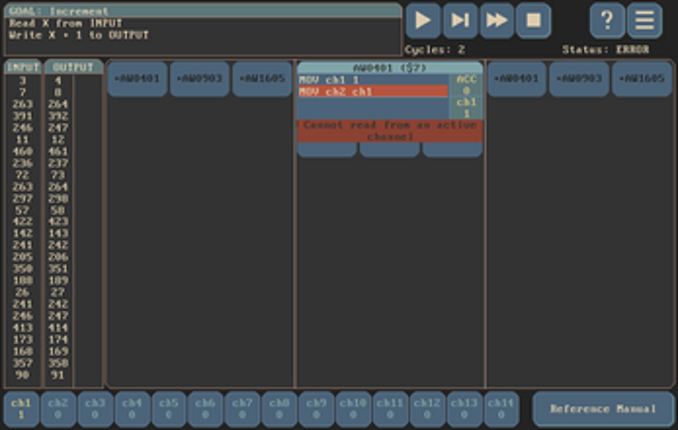Advance one cycle with the Step button
The width and height of the screenshot is (678, 430).
click(x=460, y=20)
